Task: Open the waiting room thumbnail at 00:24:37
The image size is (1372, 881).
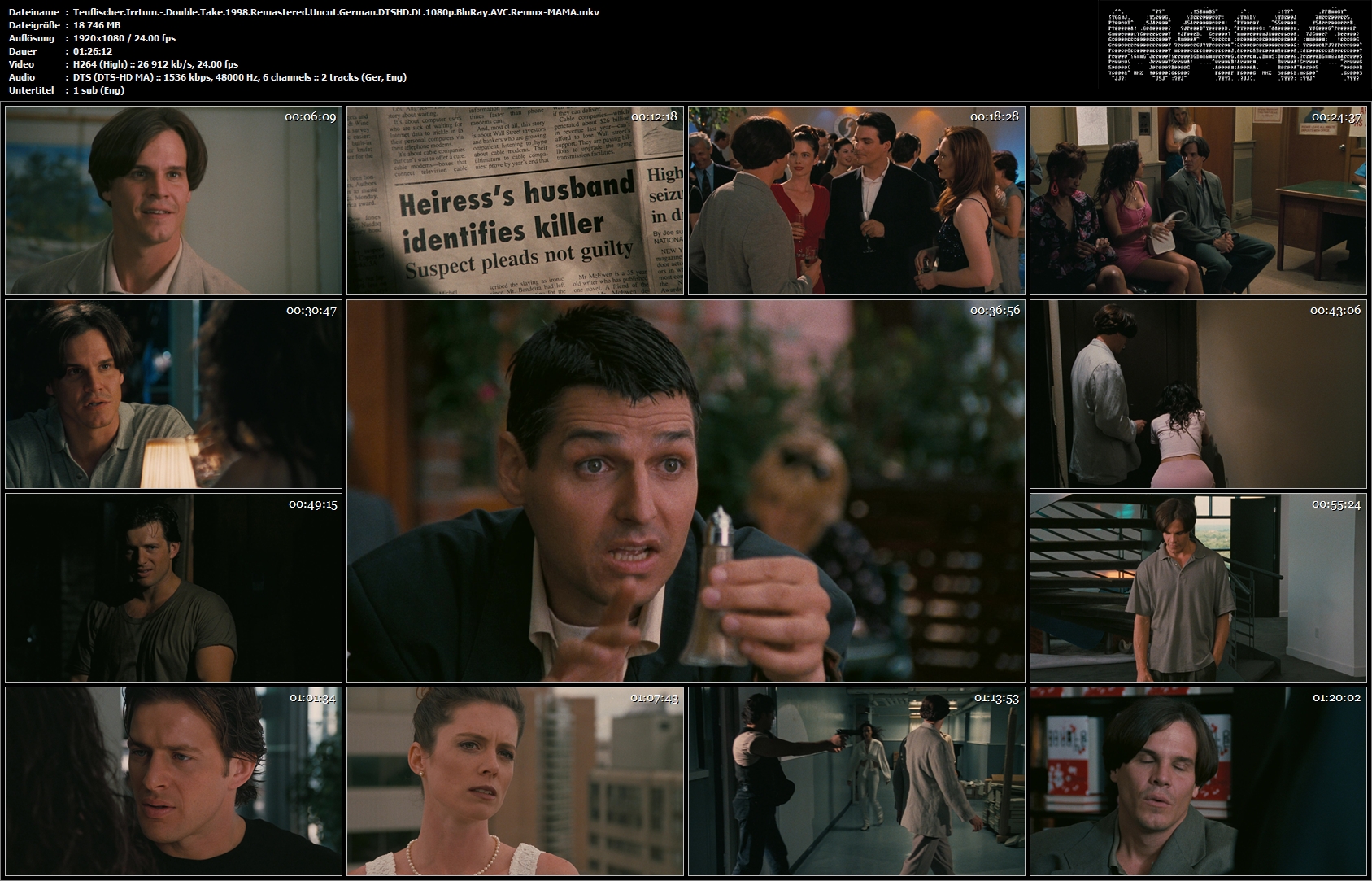Action: pos(1198,200)
